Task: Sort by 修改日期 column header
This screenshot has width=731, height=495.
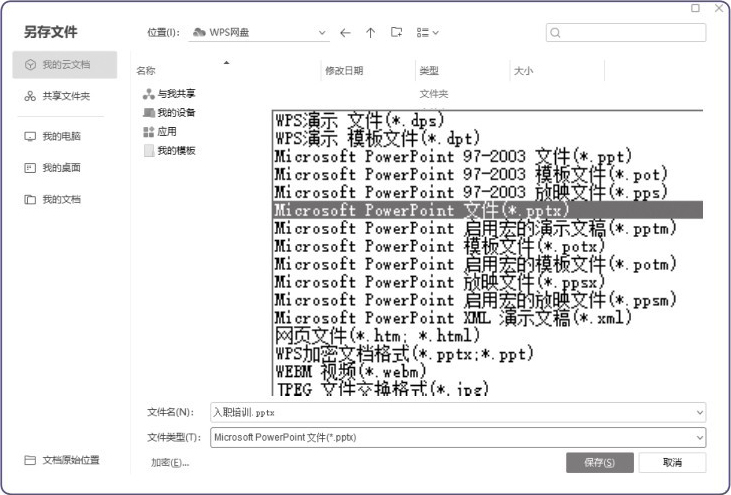Action: (x=344, y=70)
